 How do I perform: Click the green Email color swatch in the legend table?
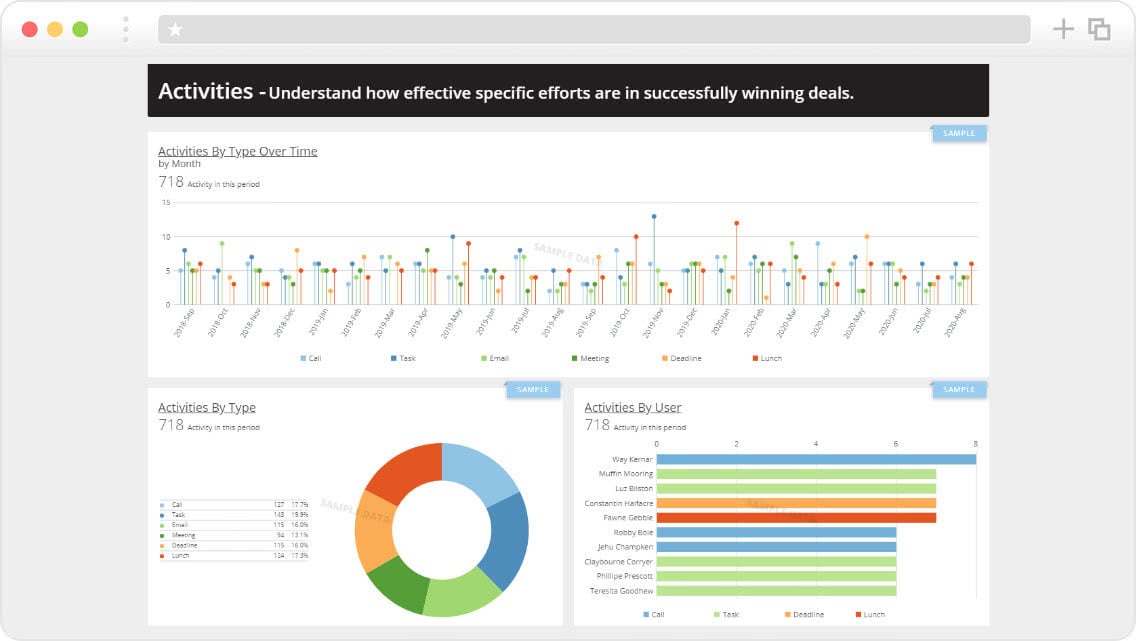(162, 524)
